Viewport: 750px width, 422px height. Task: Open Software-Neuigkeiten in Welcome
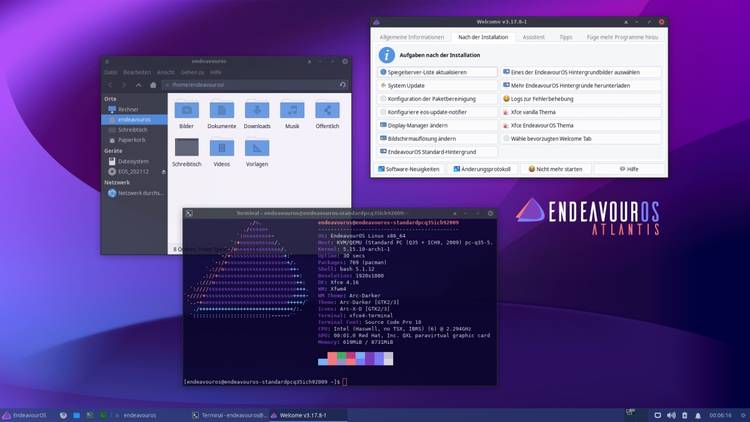(x=409, y=169)
